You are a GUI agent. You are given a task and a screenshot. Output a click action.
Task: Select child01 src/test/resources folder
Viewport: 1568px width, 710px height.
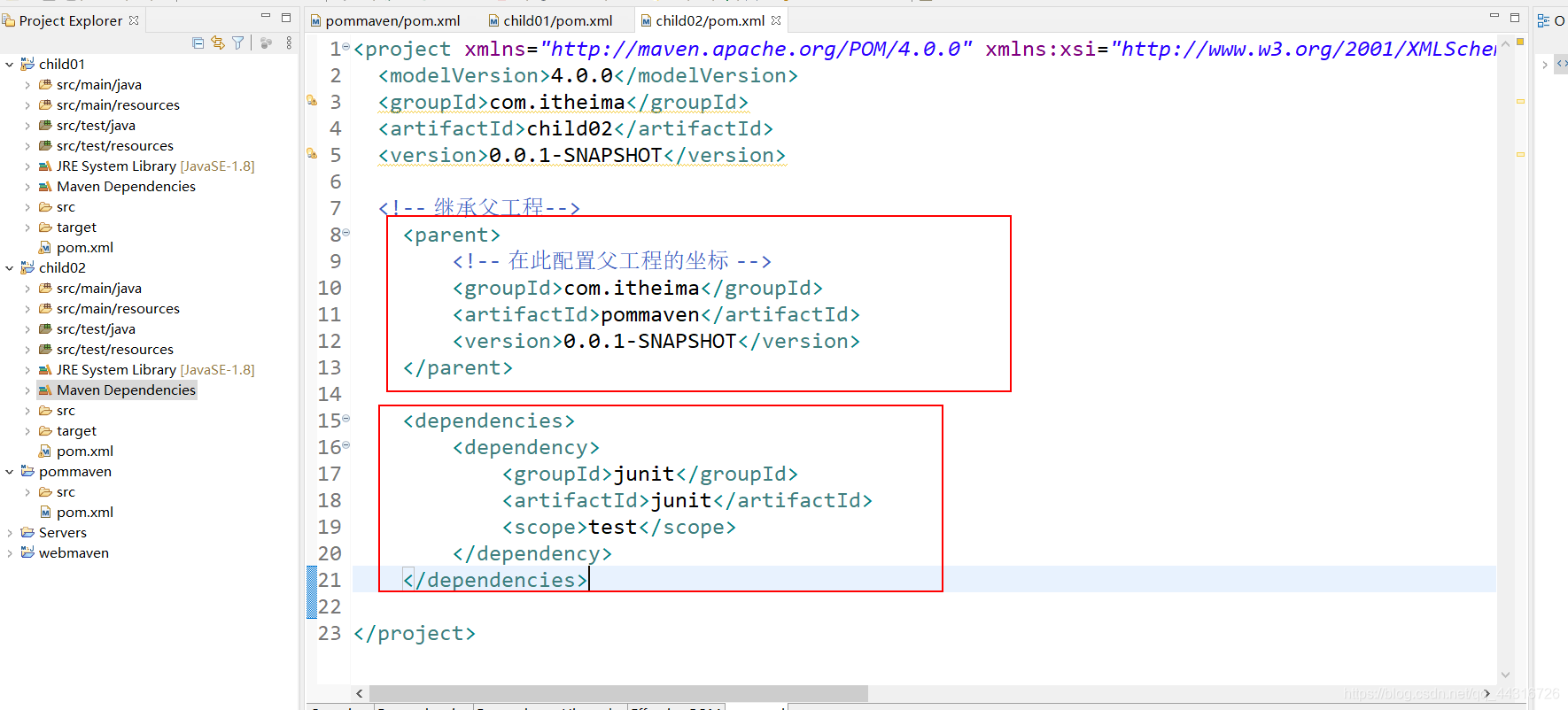click(115, 145)
